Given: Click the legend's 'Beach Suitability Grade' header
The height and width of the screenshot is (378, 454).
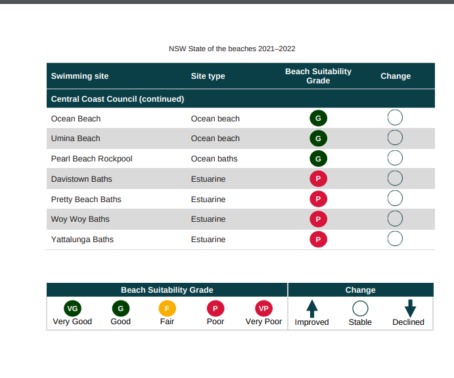Looking at the screenshot, I should (x=167, y=290).
